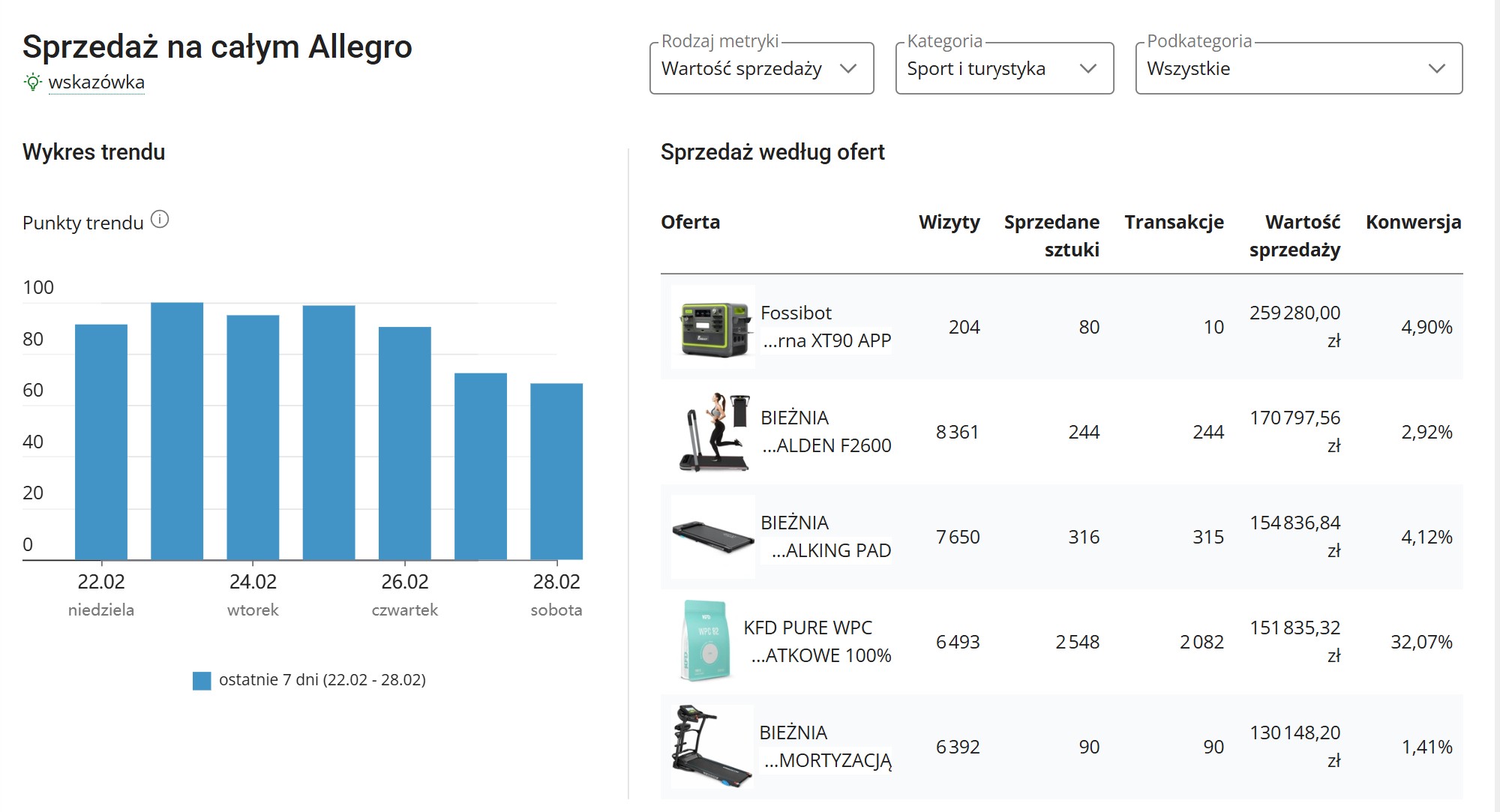Open the KFD PURE WPC offer link
Image resolution: width=1500 pixels, height=812 pixels.
817,642
